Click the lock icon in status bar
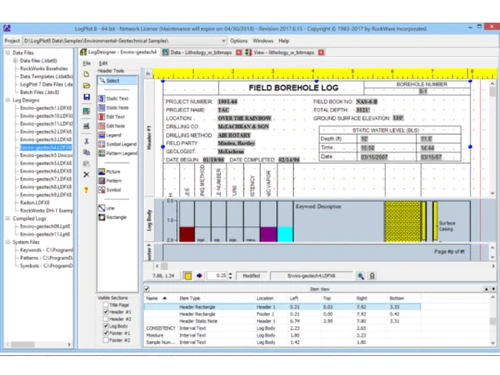The image size is (500, 375). pos(372,276)
